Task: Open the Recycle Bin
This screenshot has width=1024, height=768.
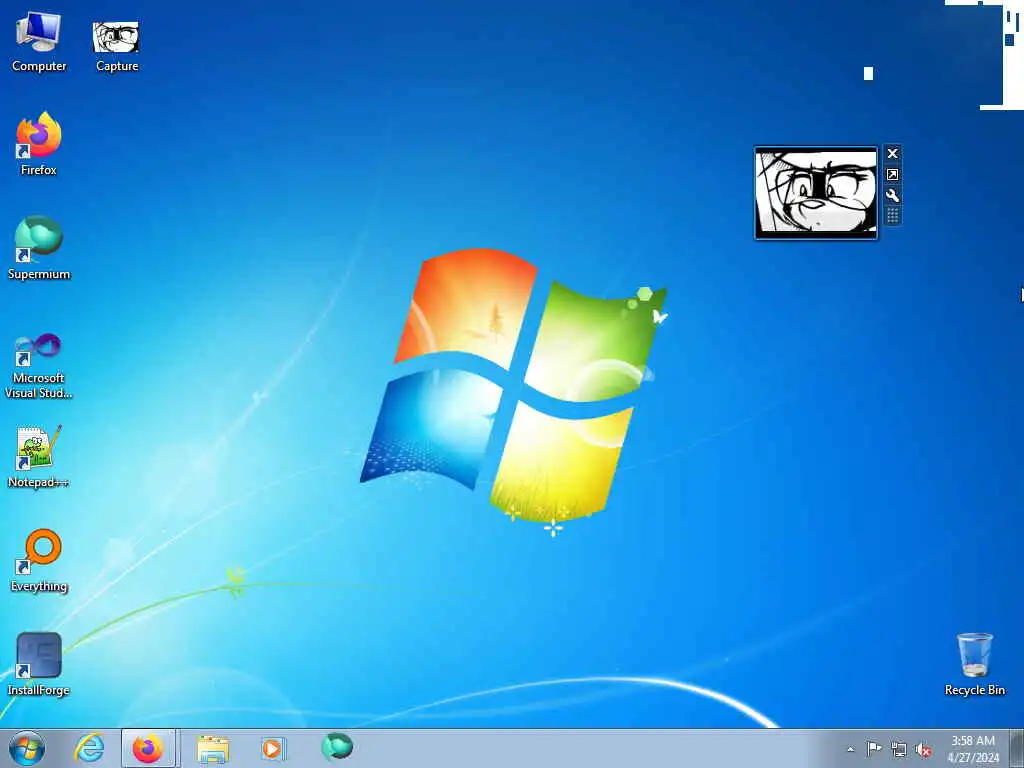Action: pyautogui.click(x=974, y=664)
